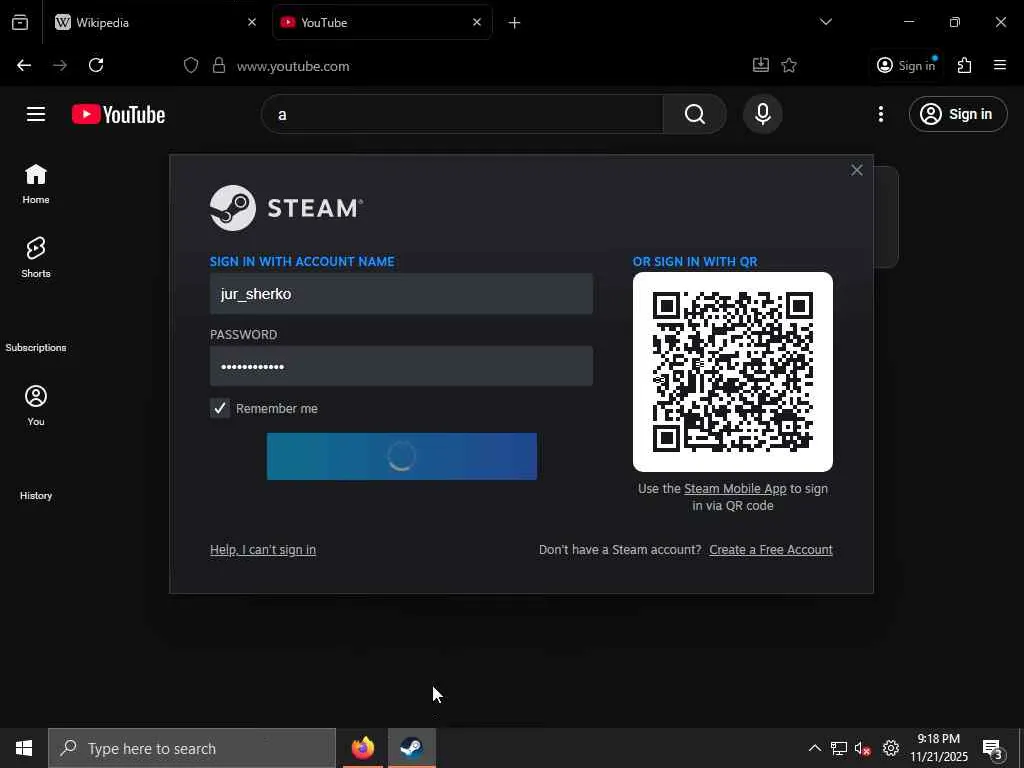
Task: Go forward with the forward arrow
Action: coord(60,65)
